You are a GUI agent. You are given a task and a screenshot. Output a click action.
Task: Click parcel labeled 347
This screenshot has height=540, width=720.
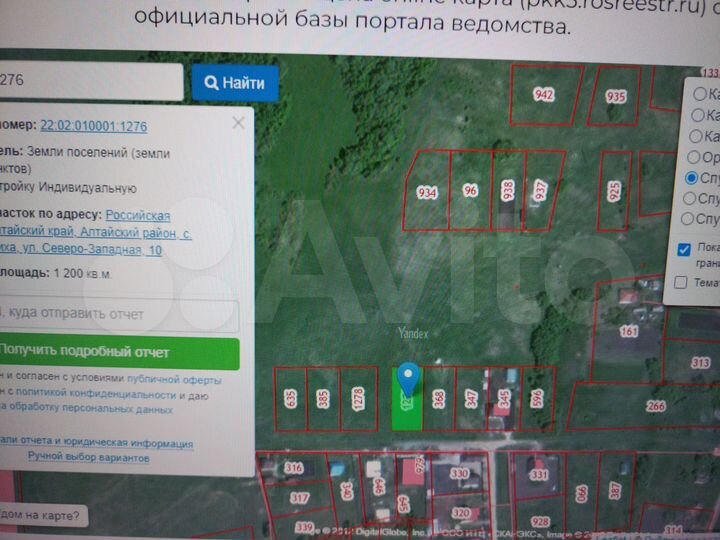(x=471, y=399)
